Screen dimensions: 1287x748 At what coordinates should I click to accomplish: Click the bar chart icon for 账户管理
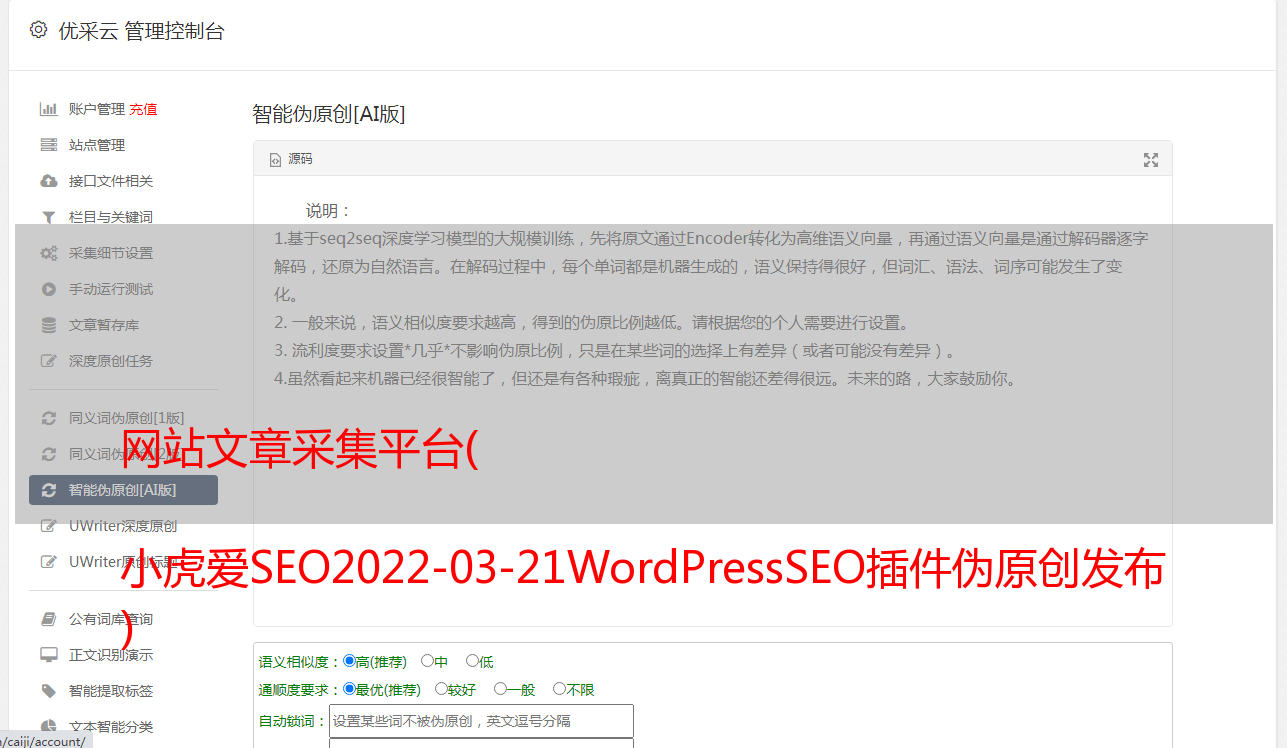click(x=48, y=109)
